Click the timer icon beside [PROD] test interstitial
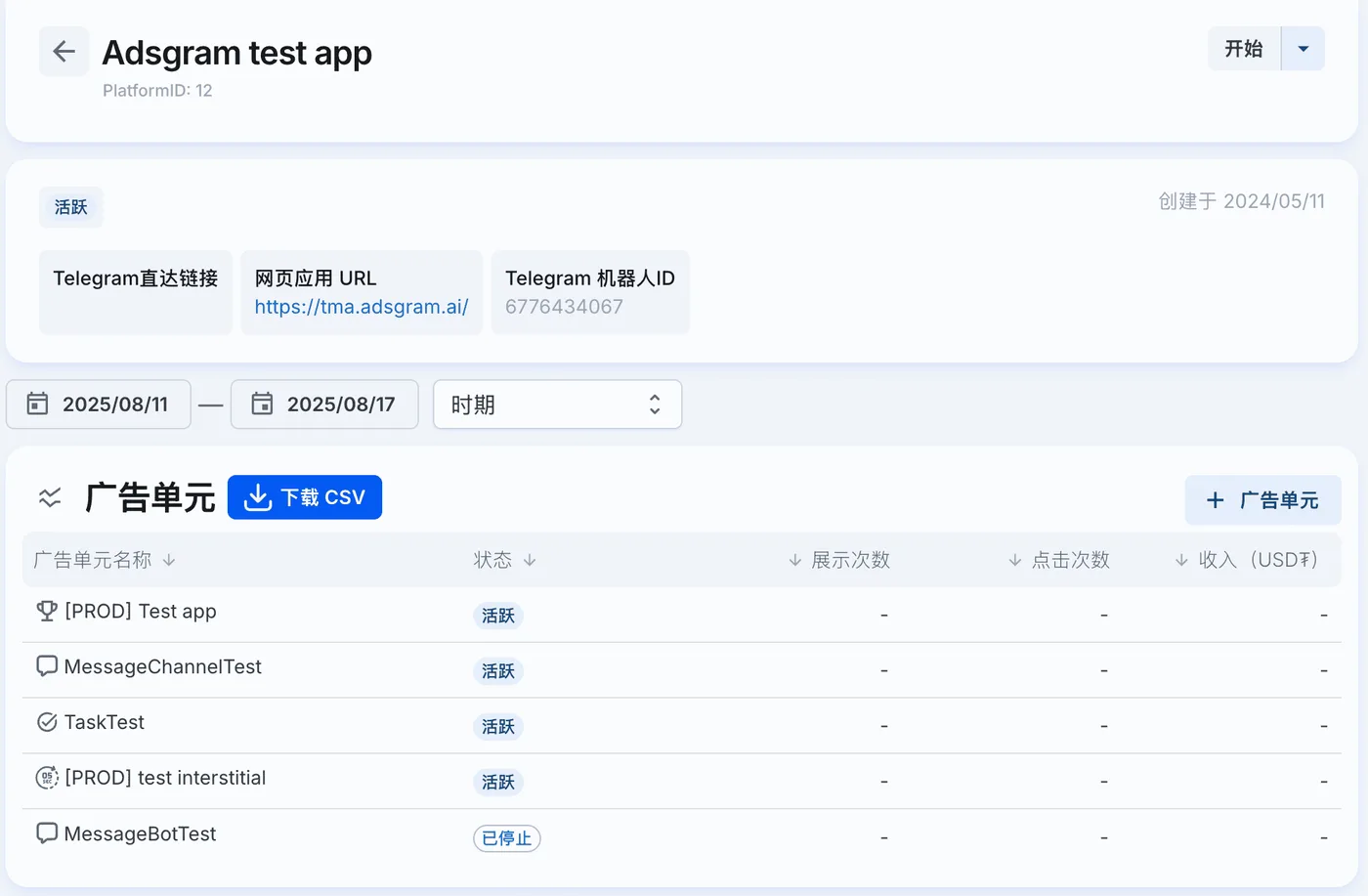The width and height of the screenshot is (1368, 896). [47, 778]
